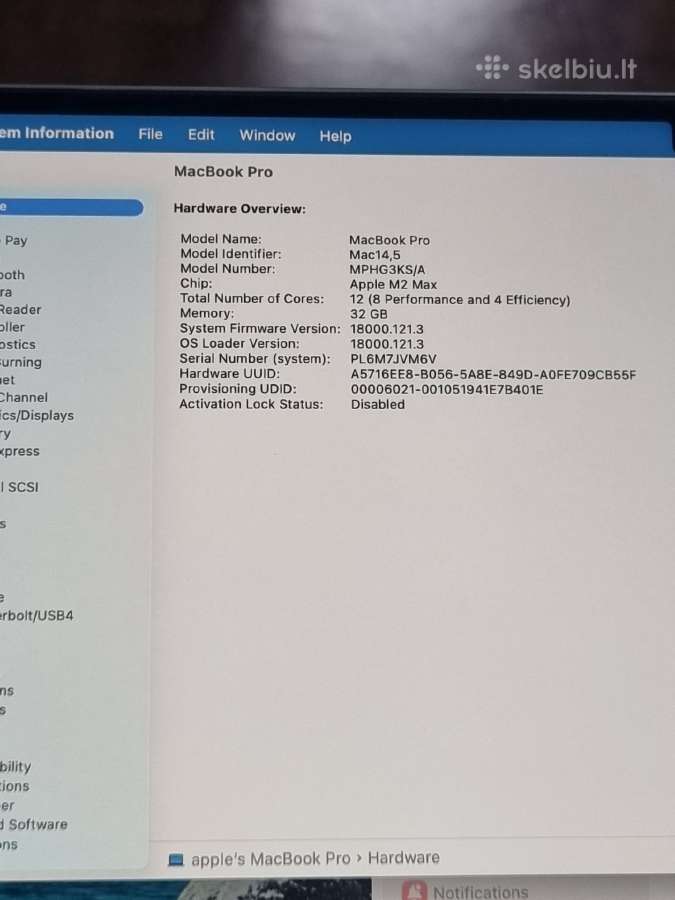Click the Total Number of Cores label

(252, 298)
